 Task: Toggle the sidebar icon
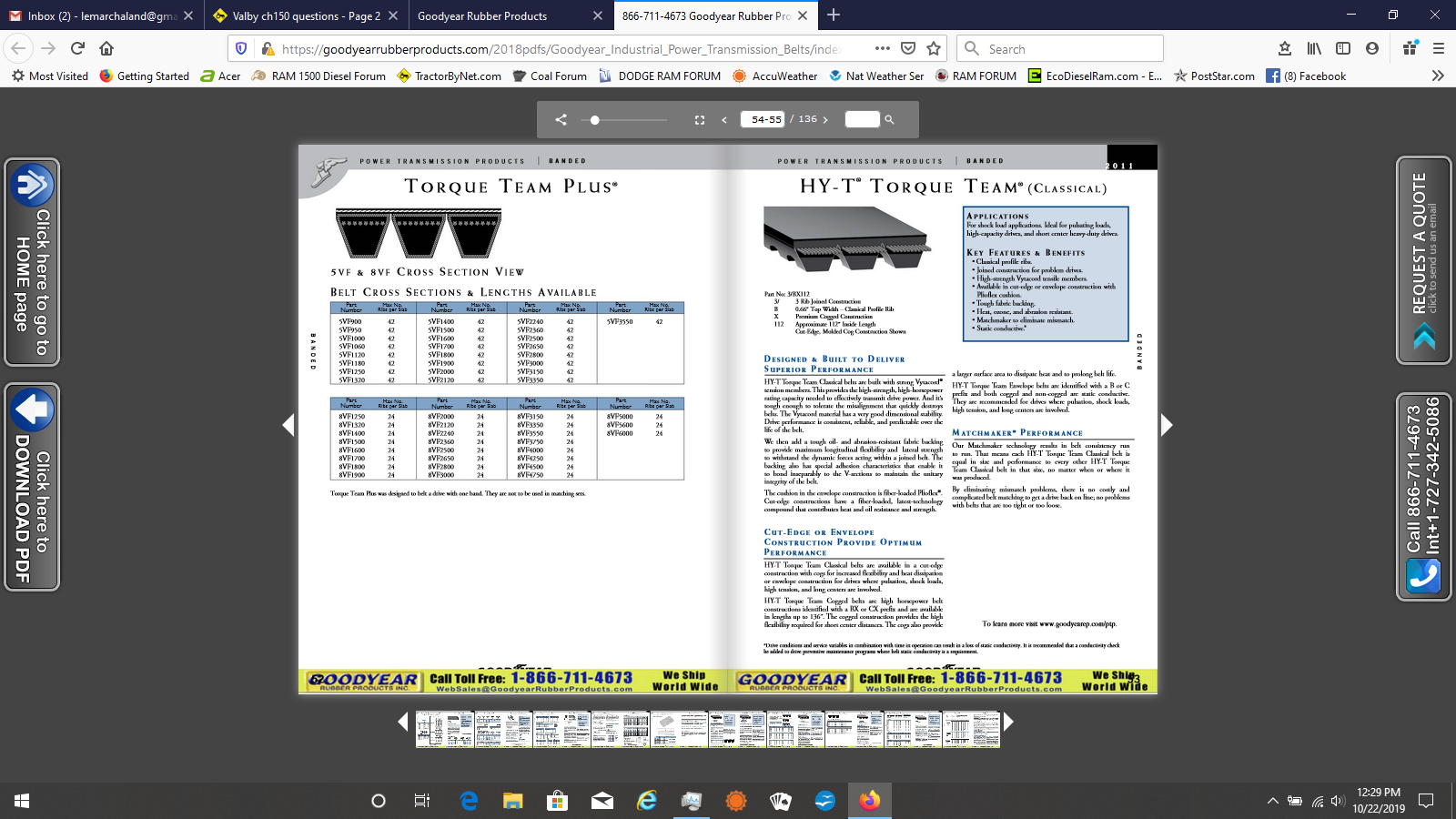[x=1343, y=48]
